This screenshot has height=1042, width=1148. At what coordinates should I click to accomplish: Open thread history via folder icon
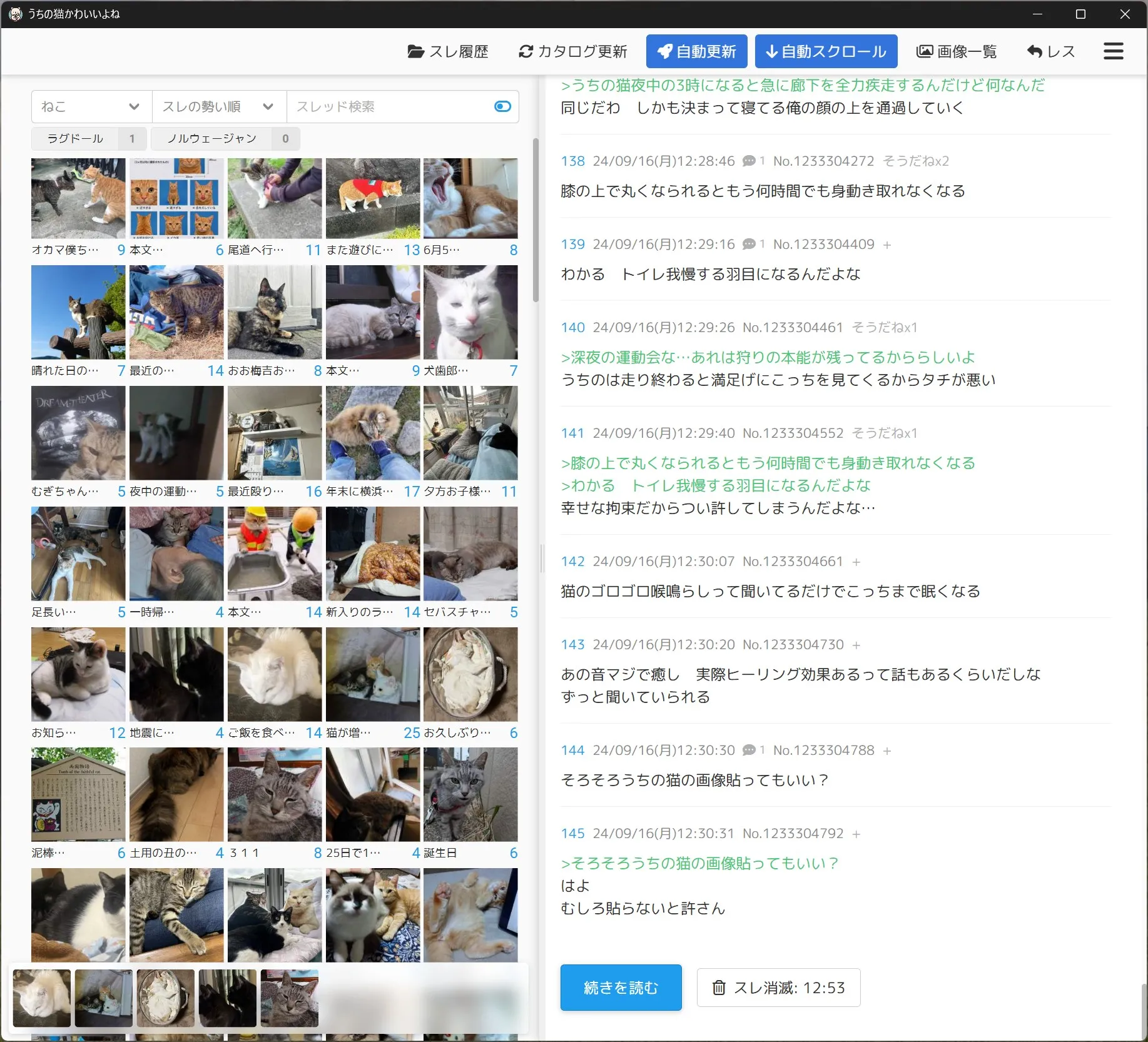click(448, 51)
